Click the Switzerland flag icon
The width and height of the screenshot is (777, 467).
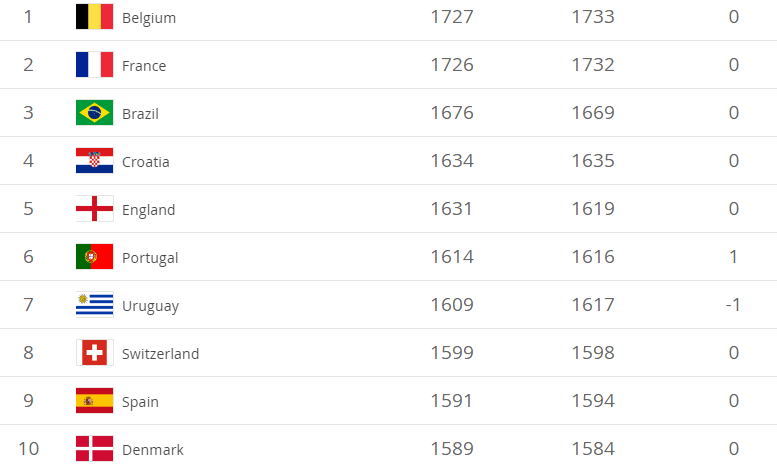pos(94,353)
